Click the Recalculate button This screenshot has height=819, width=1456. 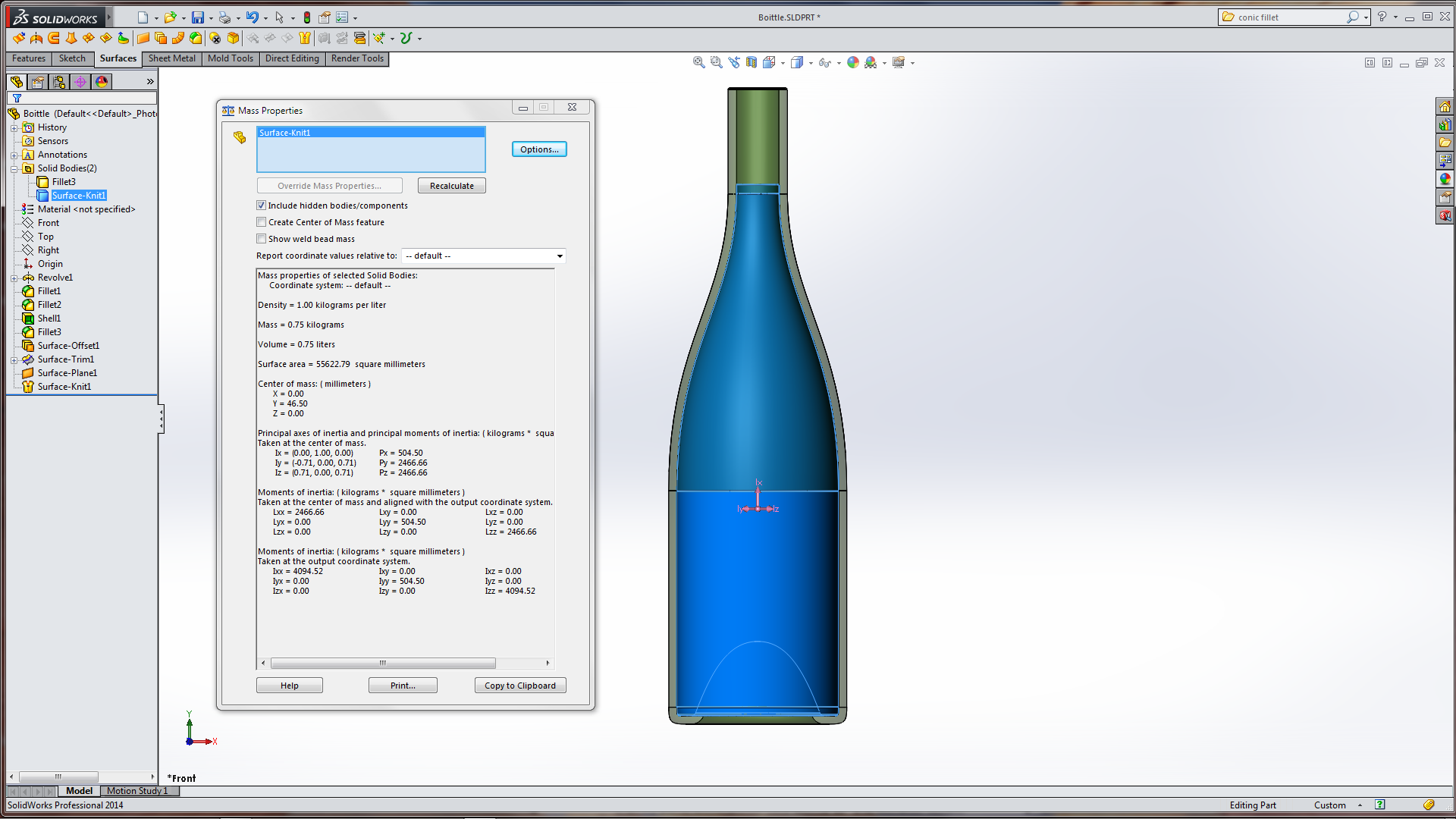[451, 186]
